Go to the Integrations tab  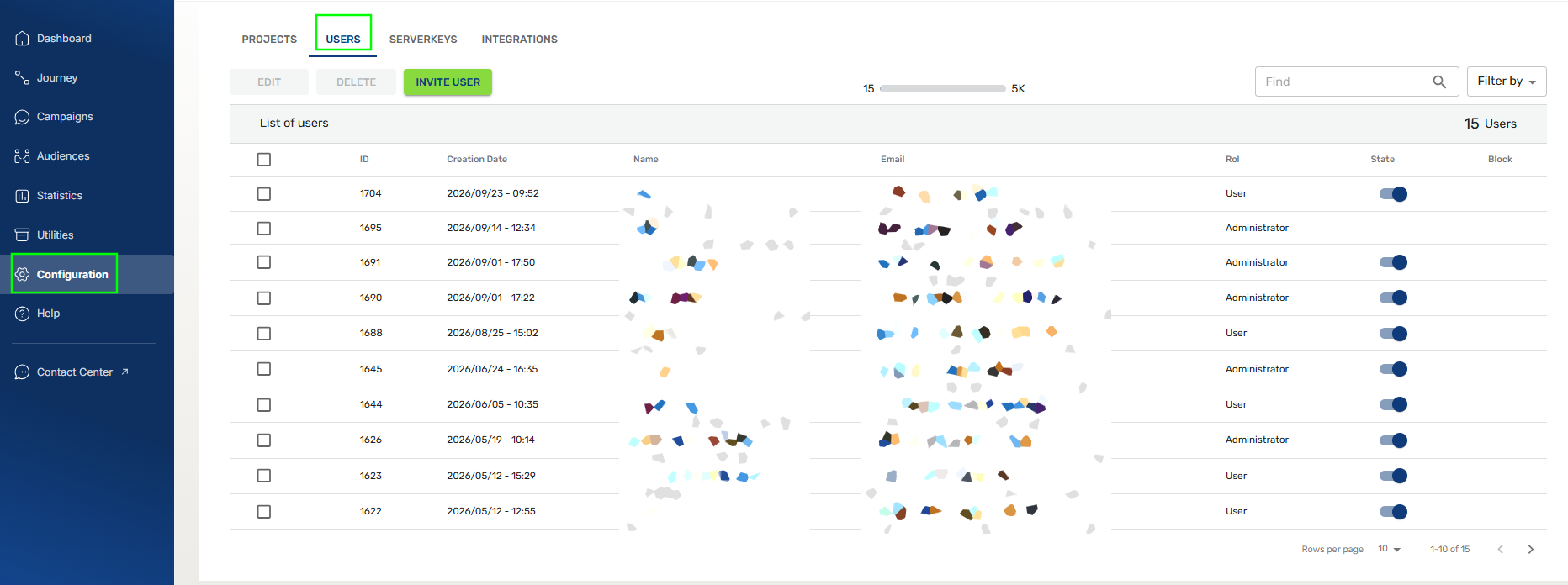tap(520, 40)
